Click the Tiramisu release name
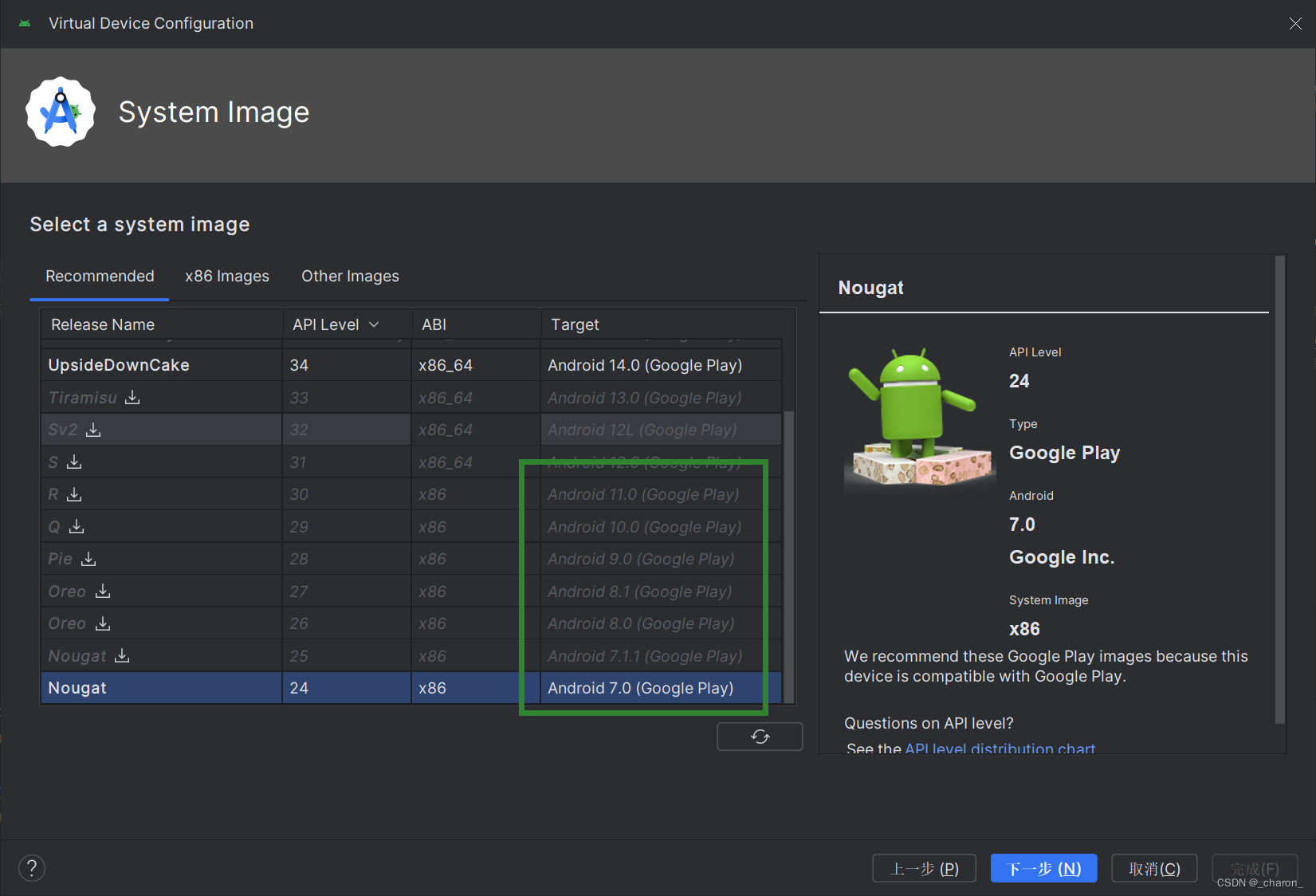Screen dimensions: 1316x896 (x=82, y=398)
